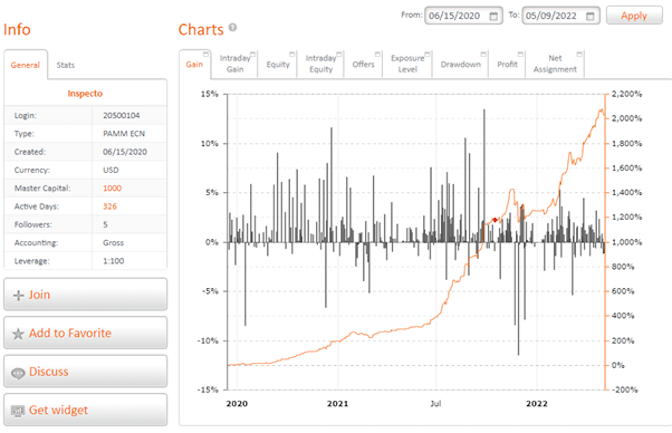Pop out the Intraday Equity tab icon
This screenshot has width=672, height=433.
tap(339, 54)
